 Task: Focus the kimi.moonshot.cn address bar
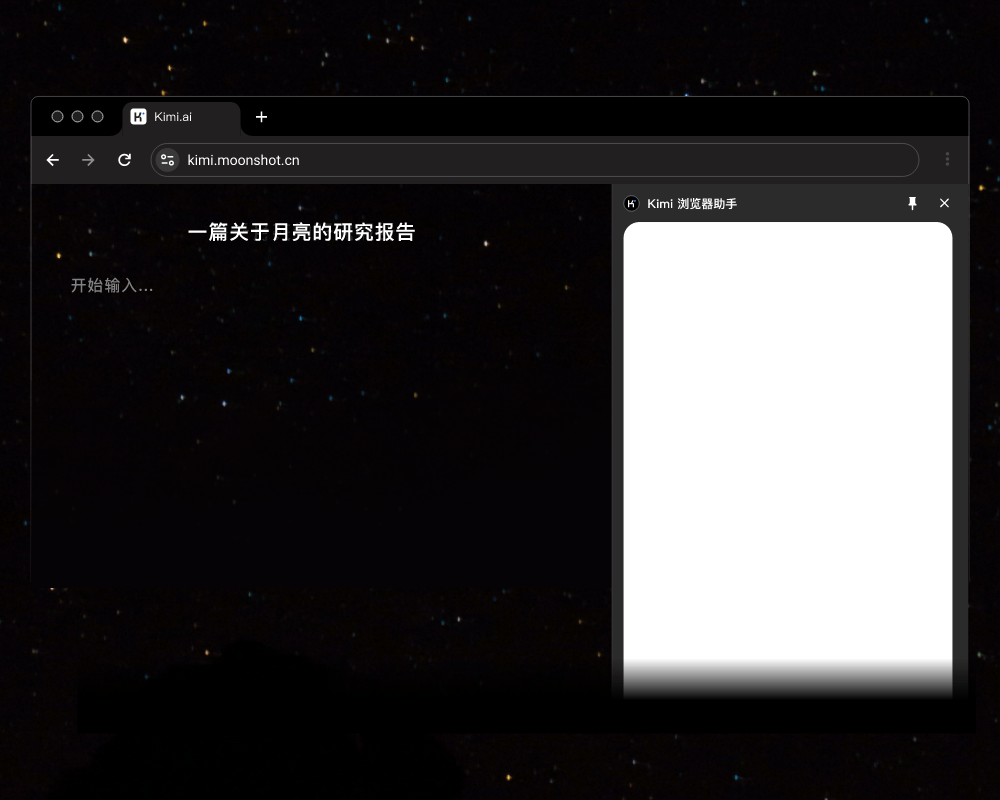(x=534, y=160)
